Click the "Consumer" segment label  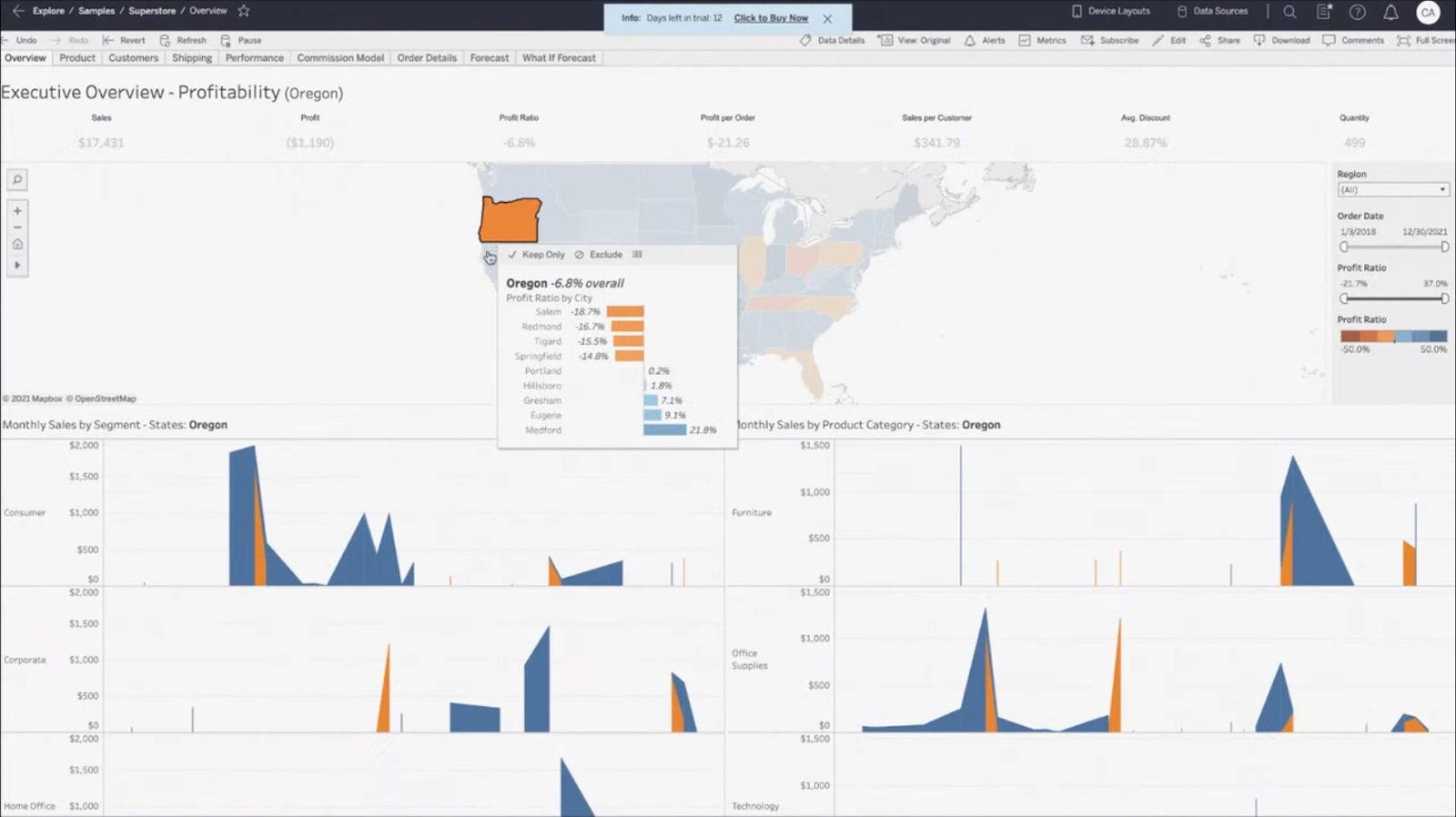click(x=25, y=513)
